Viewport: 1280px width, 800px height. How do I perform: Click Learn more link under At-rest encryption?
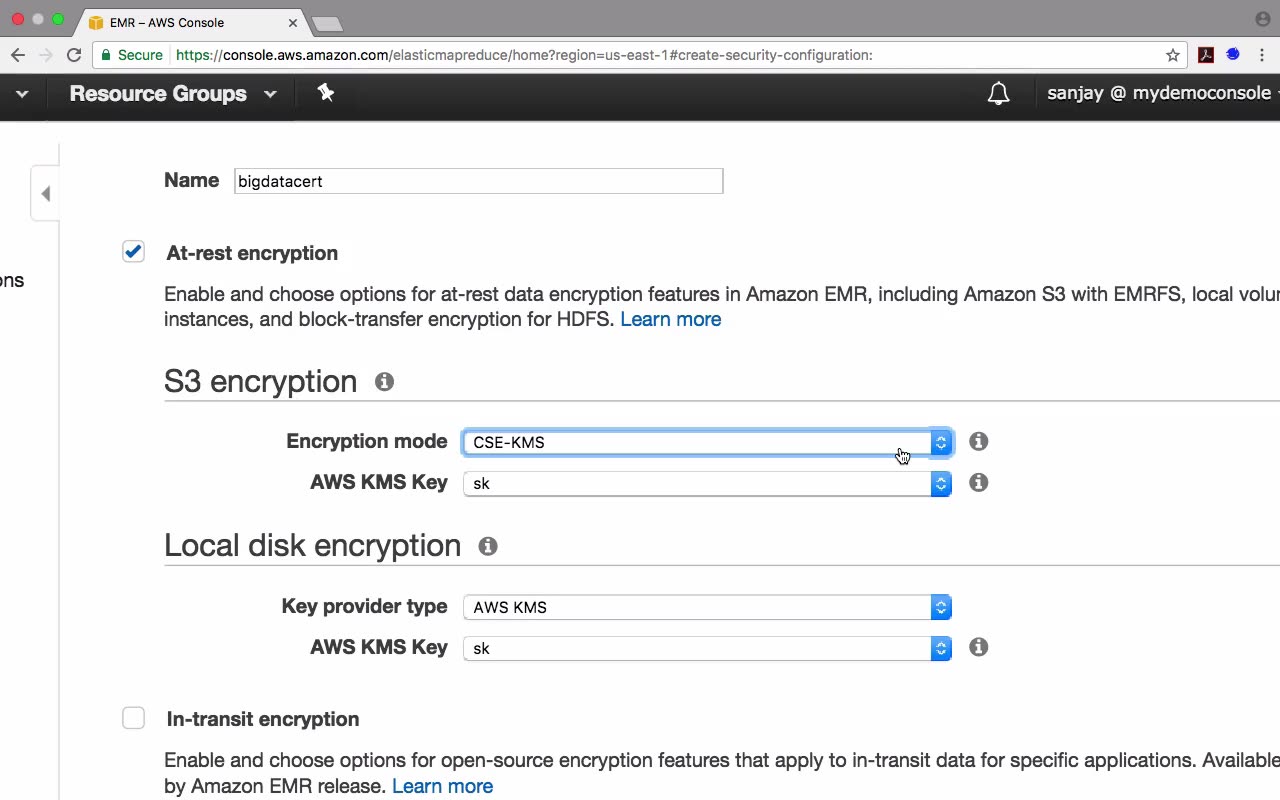[670, 319]
